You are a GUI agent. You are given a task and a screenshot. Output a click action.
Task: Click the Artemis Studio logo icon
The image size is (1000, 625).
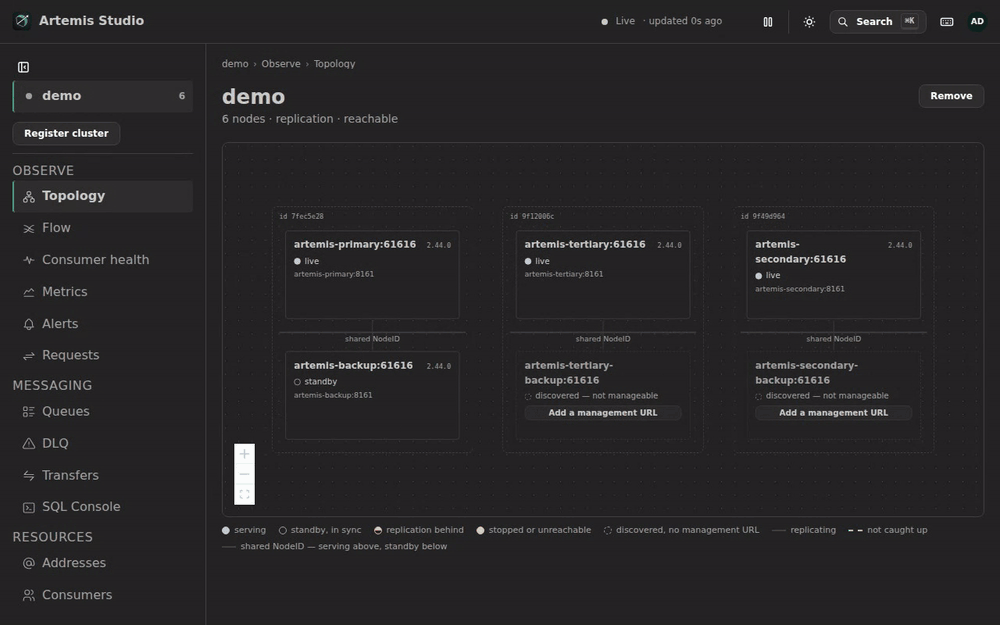tap(22, 21)
